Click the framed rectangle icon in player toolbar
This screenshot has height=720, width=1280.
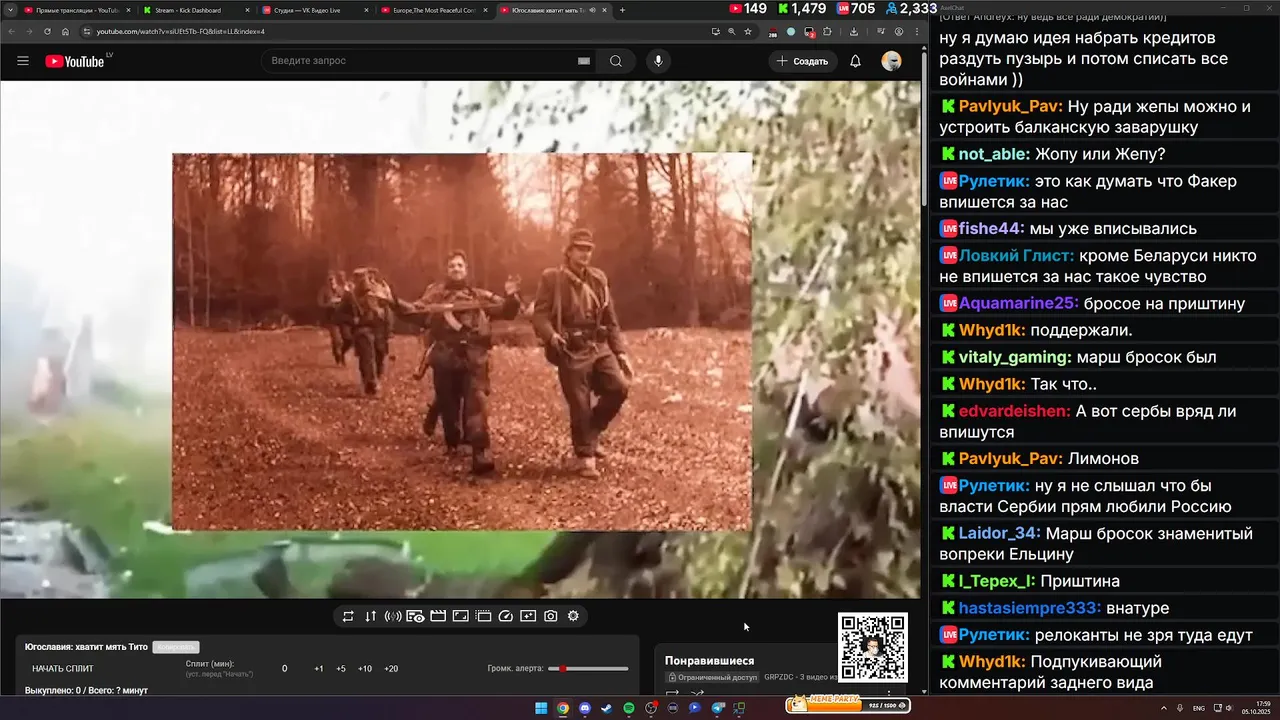pos(460,616)
